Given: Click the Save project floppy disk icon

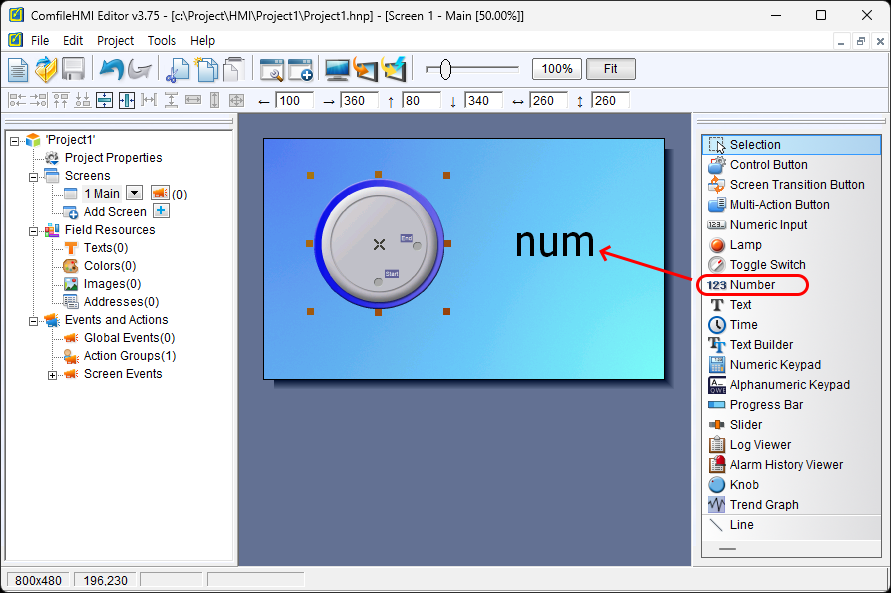Looking at the screenshot, I should (x=73, y=69).
